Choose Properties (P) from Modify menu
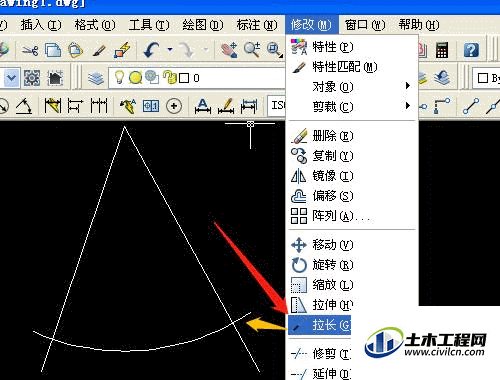The width and height of the screenshot is (500, 380). pyautogui.click(x=352, y=47)
